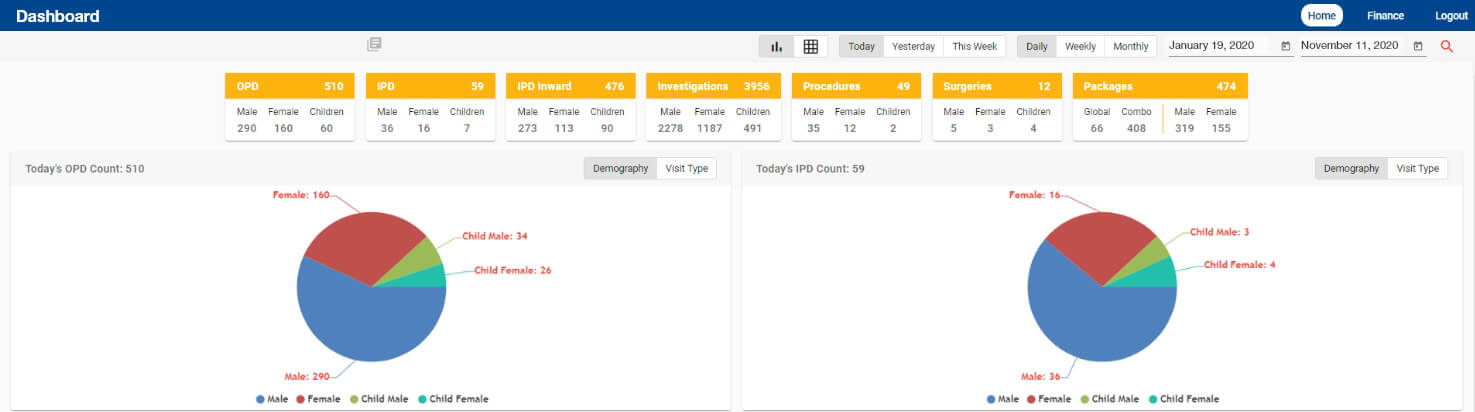Select the Today range toggle
The width and height of the screenshot is (1475, 412).
[x=861, y=46]
